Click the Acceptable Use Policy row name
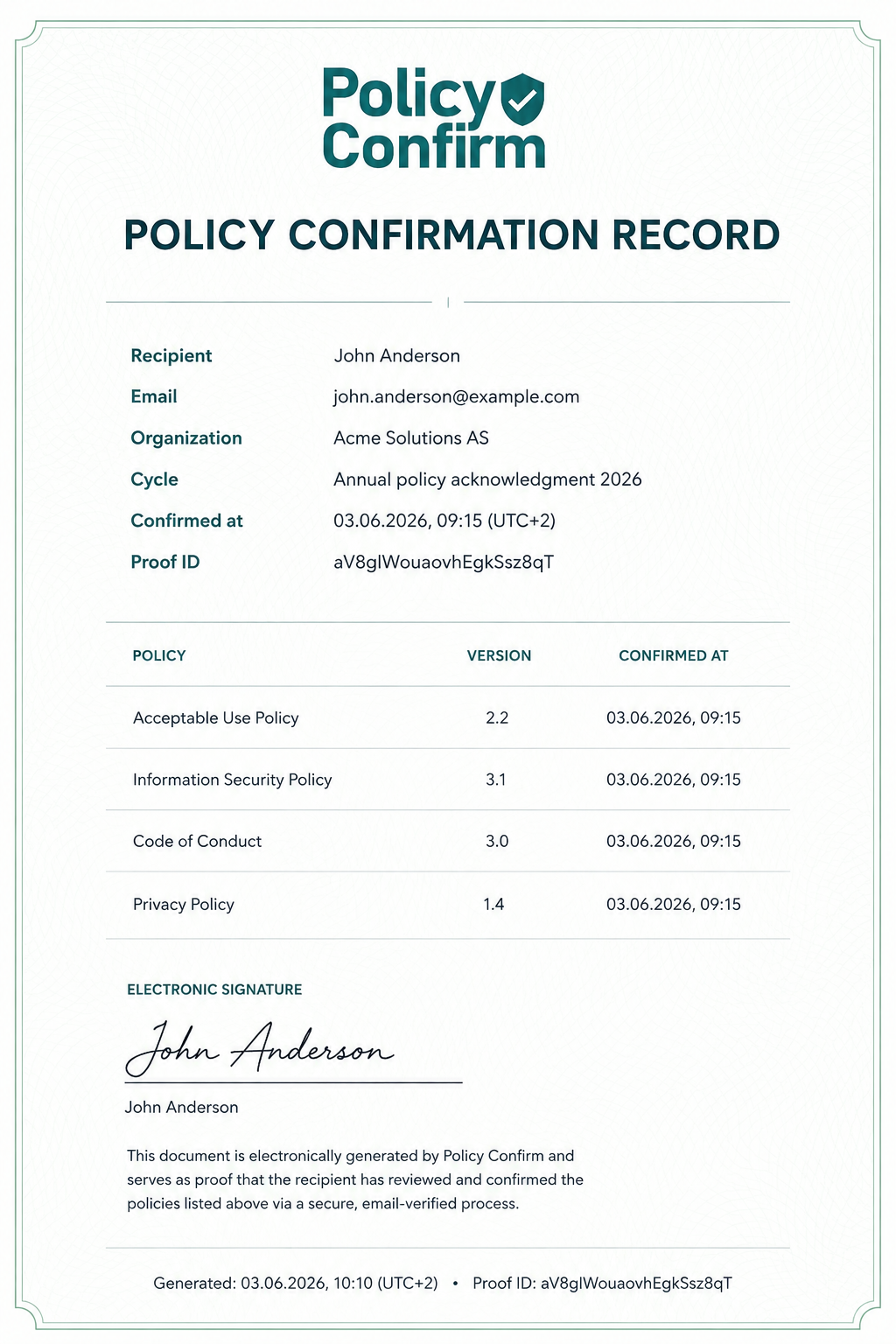The width and height of the screenshot is (896, 1344). (x=216, y=718)
